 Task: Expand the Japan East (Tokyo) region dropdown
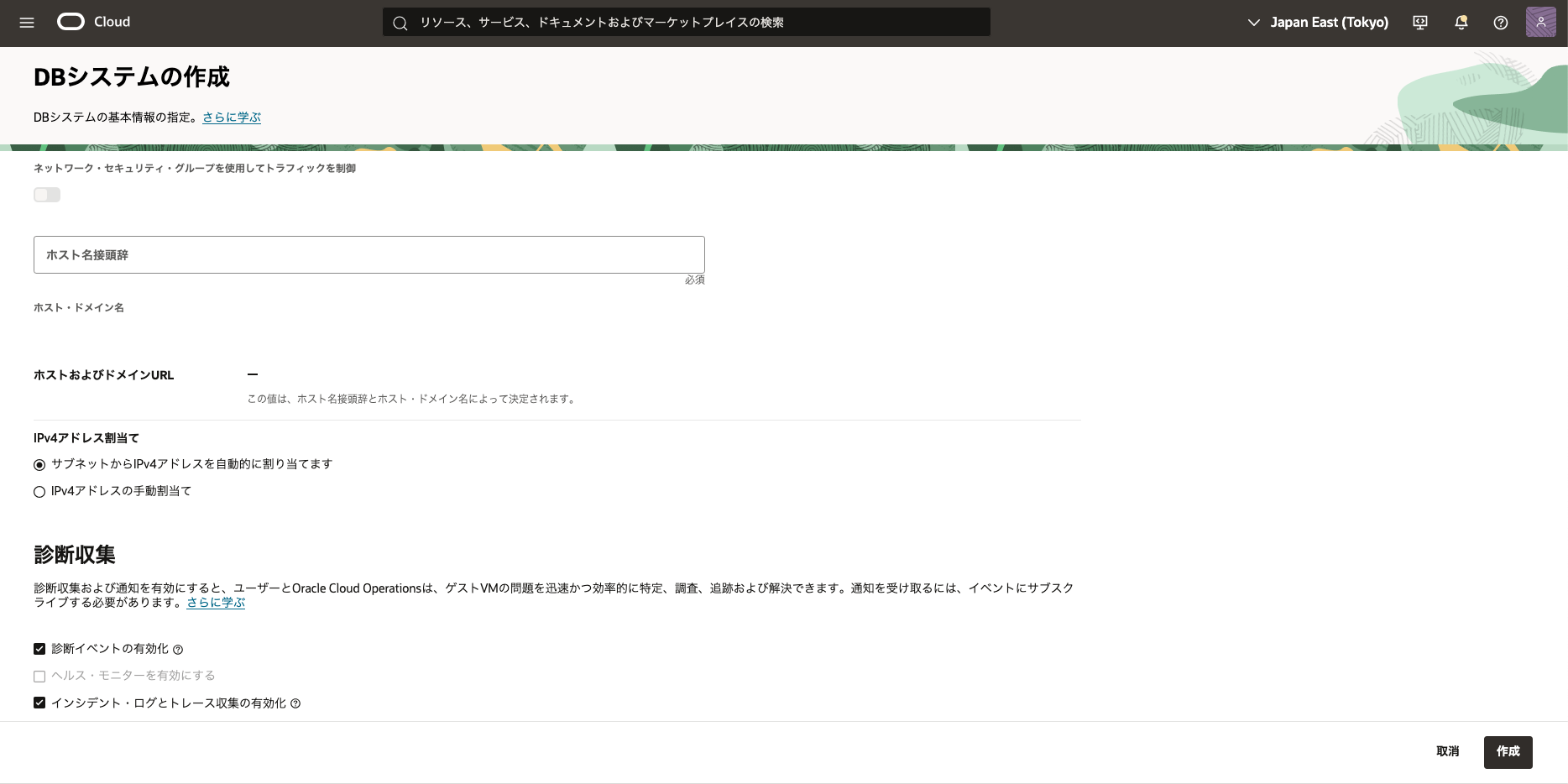click(1318, 23)
